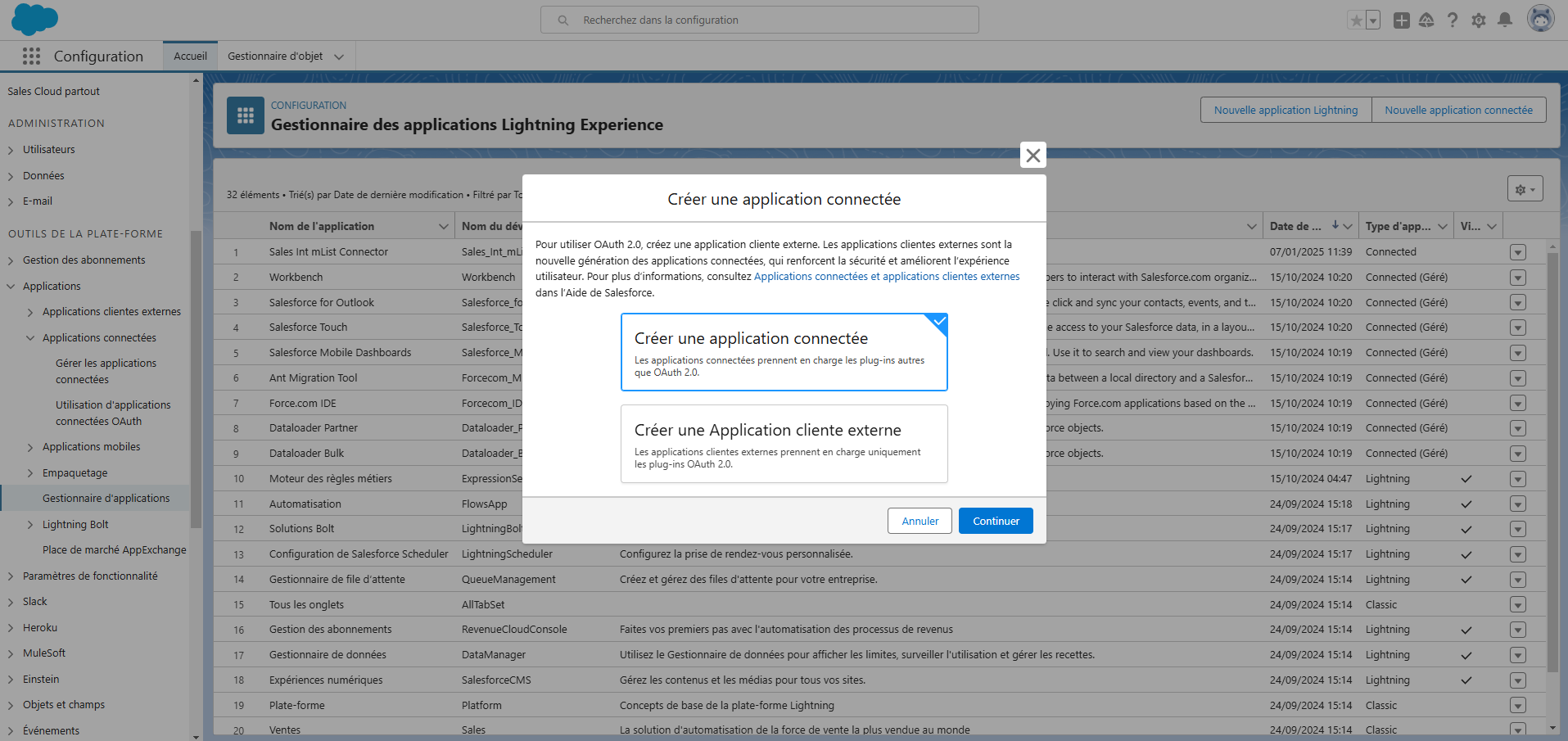The height and width of the screenshot is (741, 1568).
Task: Open the App Launcher grid icon
Action: (31, 56)
